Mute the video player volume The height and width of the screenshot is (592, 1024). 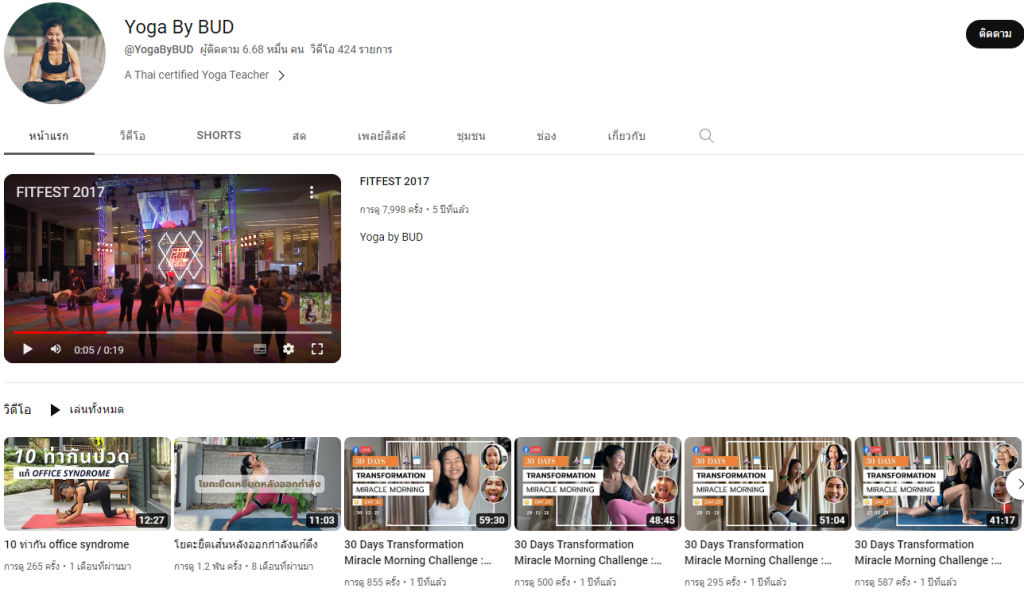point(55,349)
